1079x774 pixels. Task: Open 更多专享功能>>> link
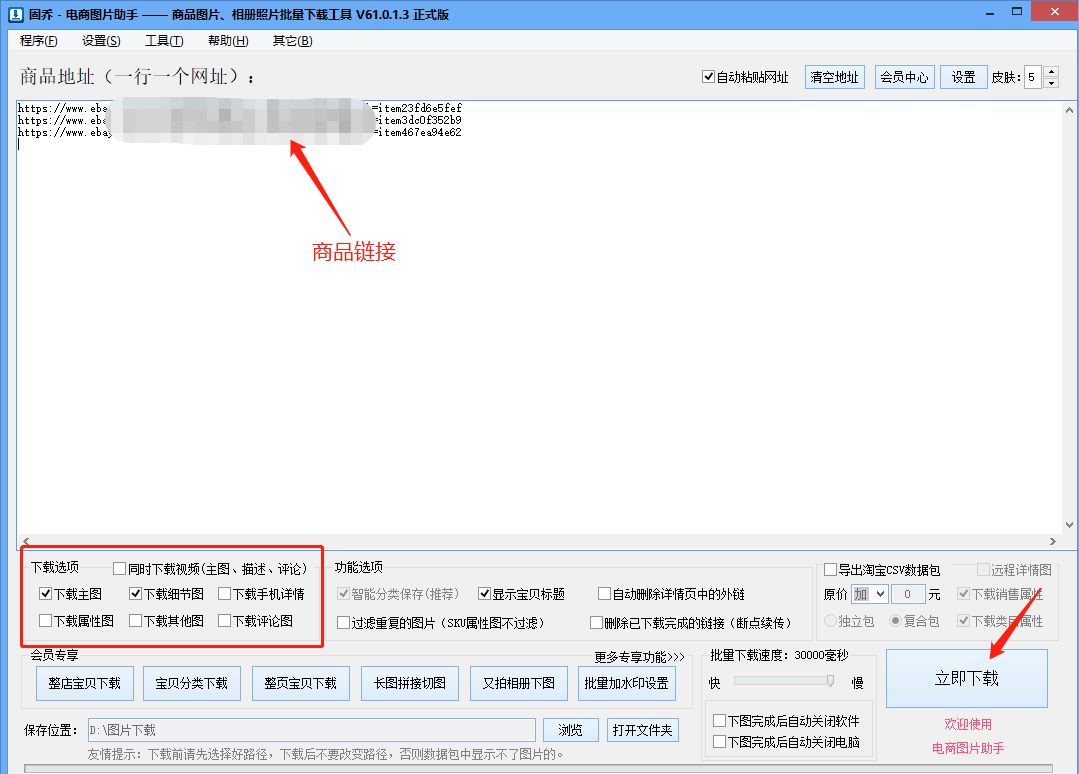click(639, 657)
